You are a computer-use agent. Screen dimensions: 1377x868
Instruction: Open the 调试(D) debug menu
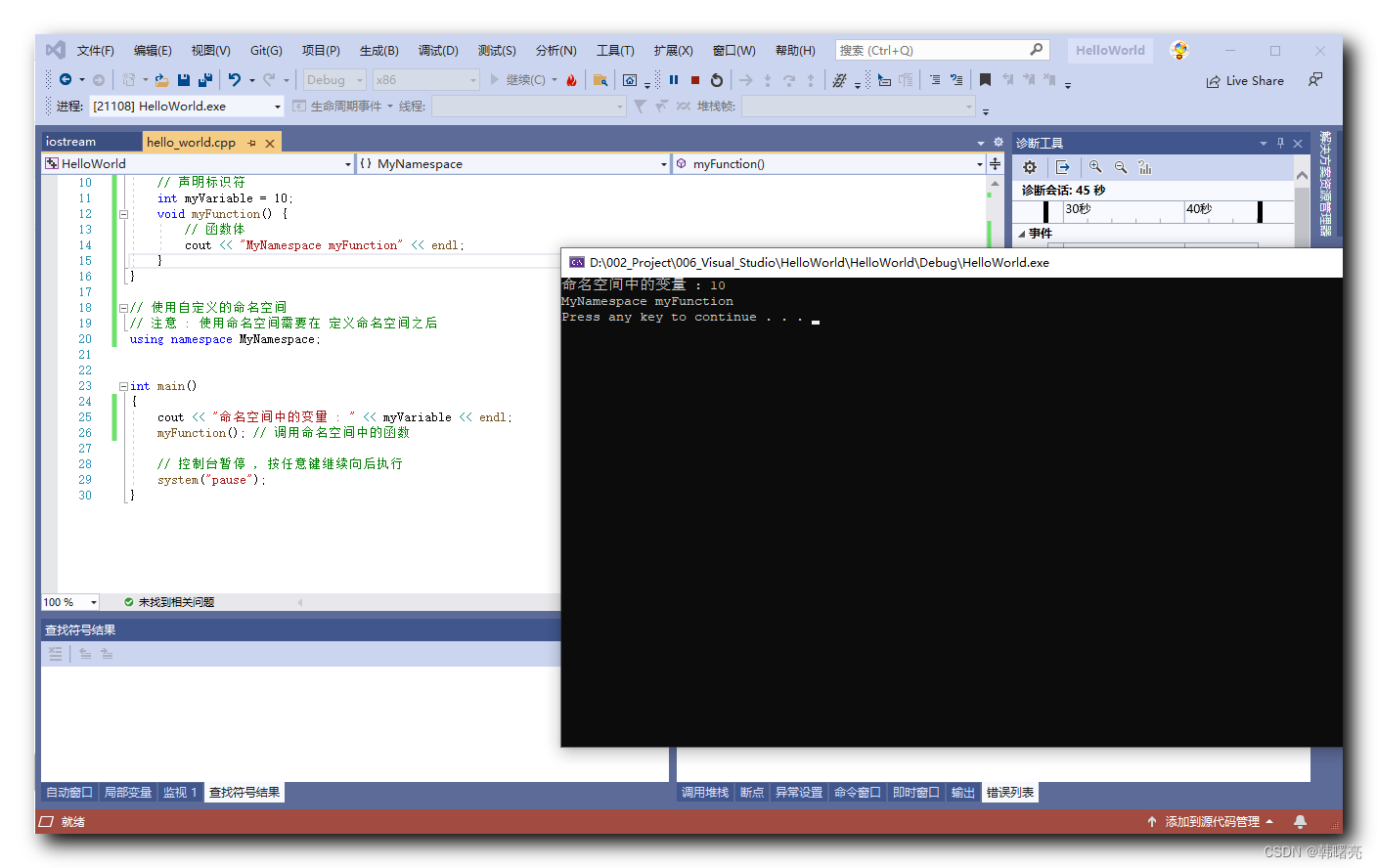[x=438, y=51]
